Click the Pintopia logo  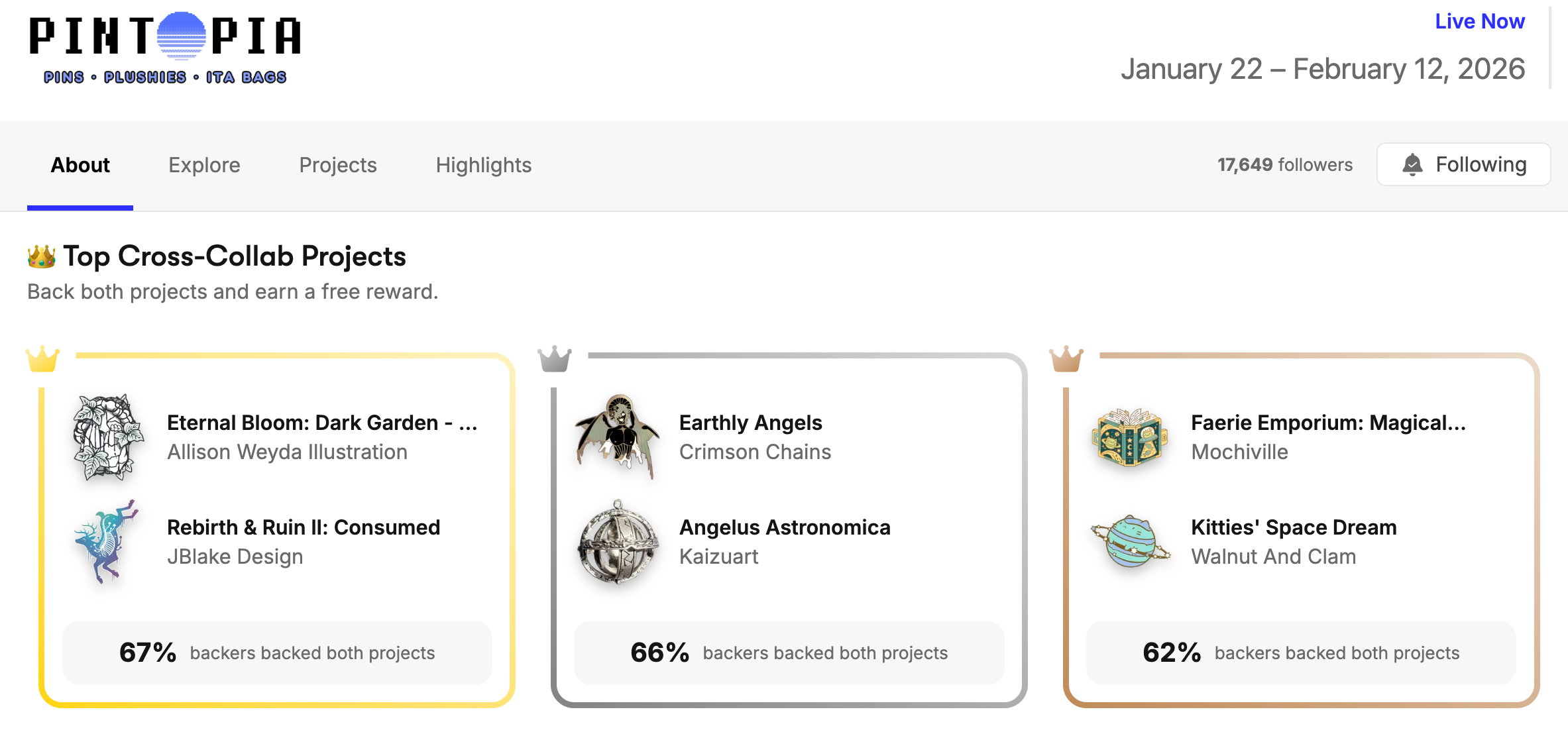click(165, 48)
